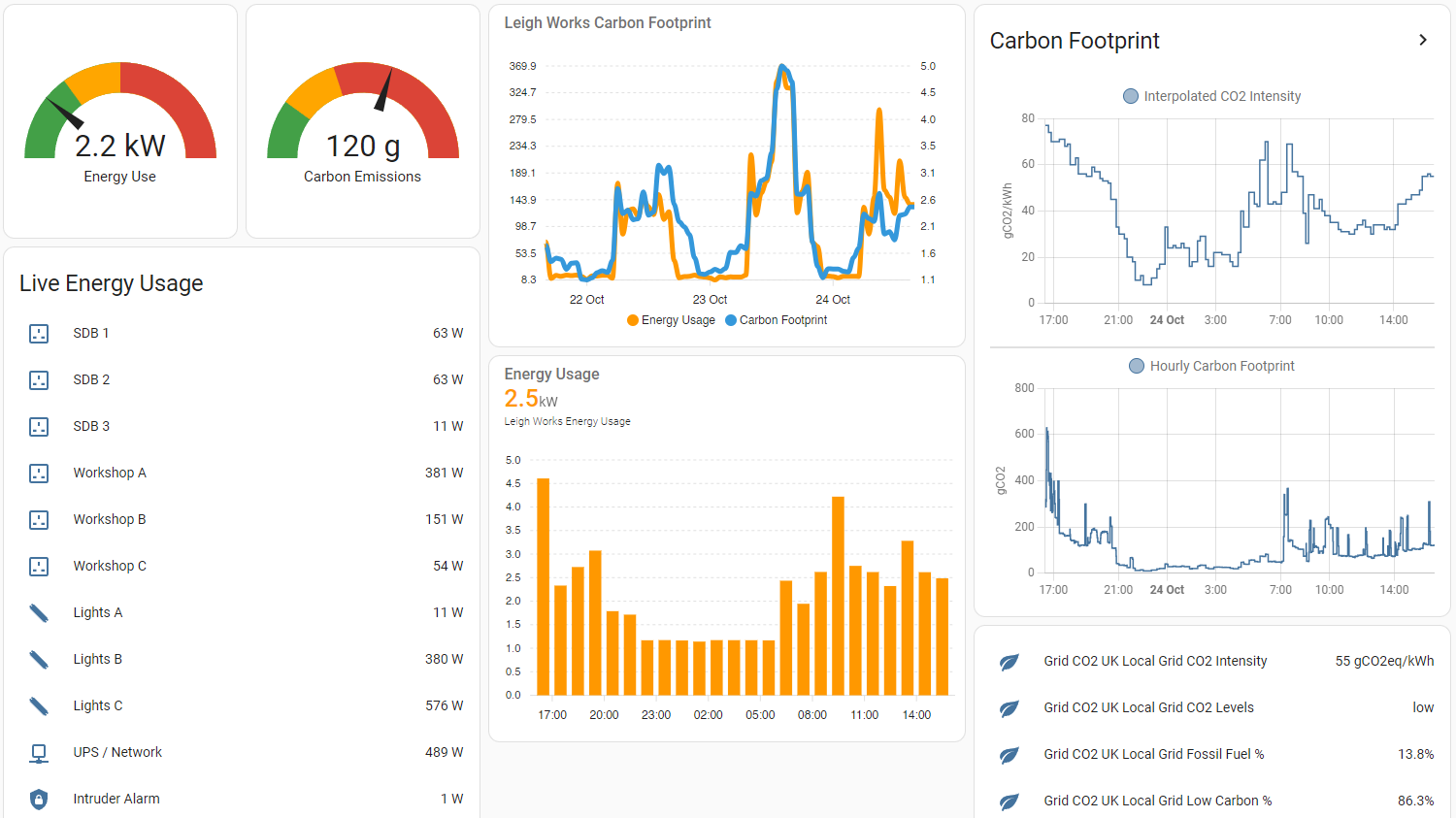
Task: Click the Lights C strip icon
Action: [39, 706]
